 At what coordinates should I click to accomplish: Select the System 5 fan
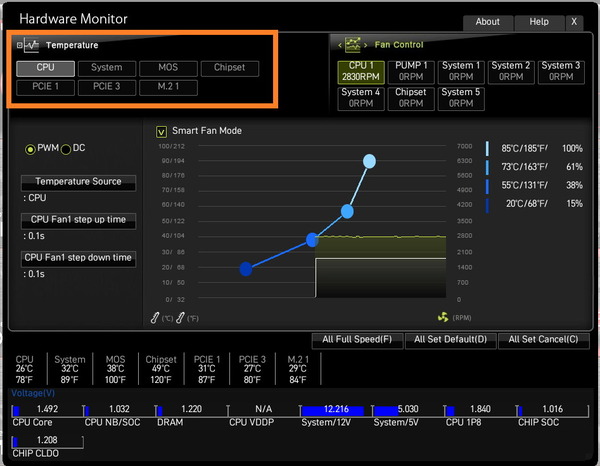click(x=461, y=99)
